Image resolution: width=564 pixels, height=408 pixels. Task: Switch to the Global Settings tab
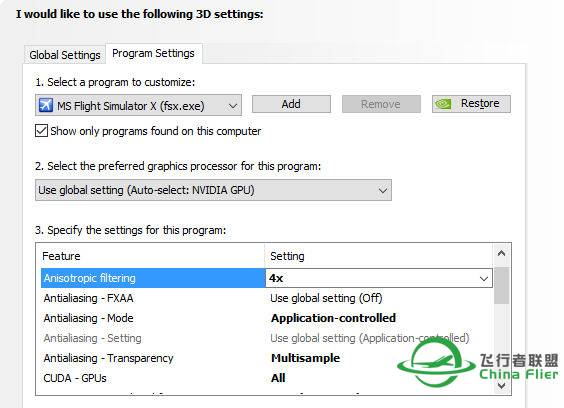pyautogui.click(x=65, y=55)
